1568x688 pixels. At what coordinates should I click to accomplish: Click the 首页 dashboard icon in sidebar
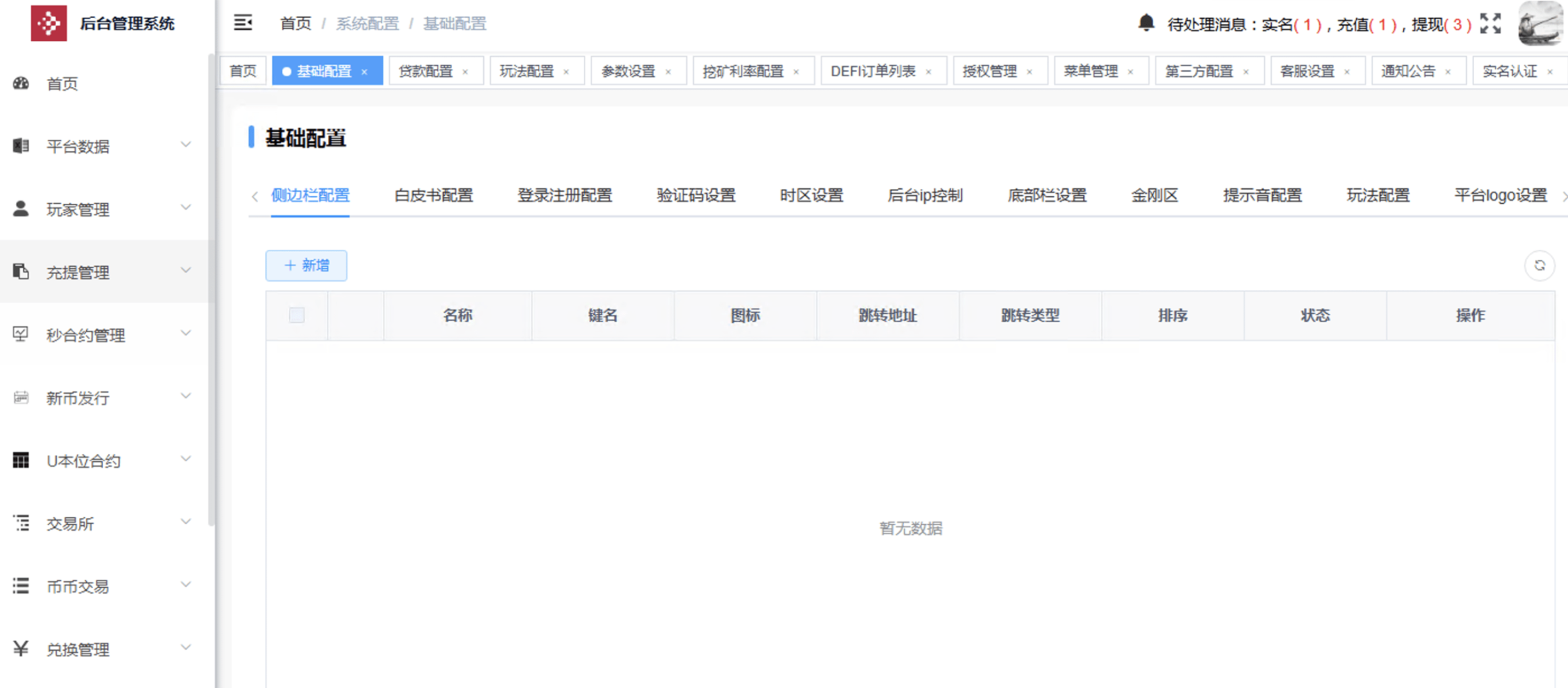(21, 83)
